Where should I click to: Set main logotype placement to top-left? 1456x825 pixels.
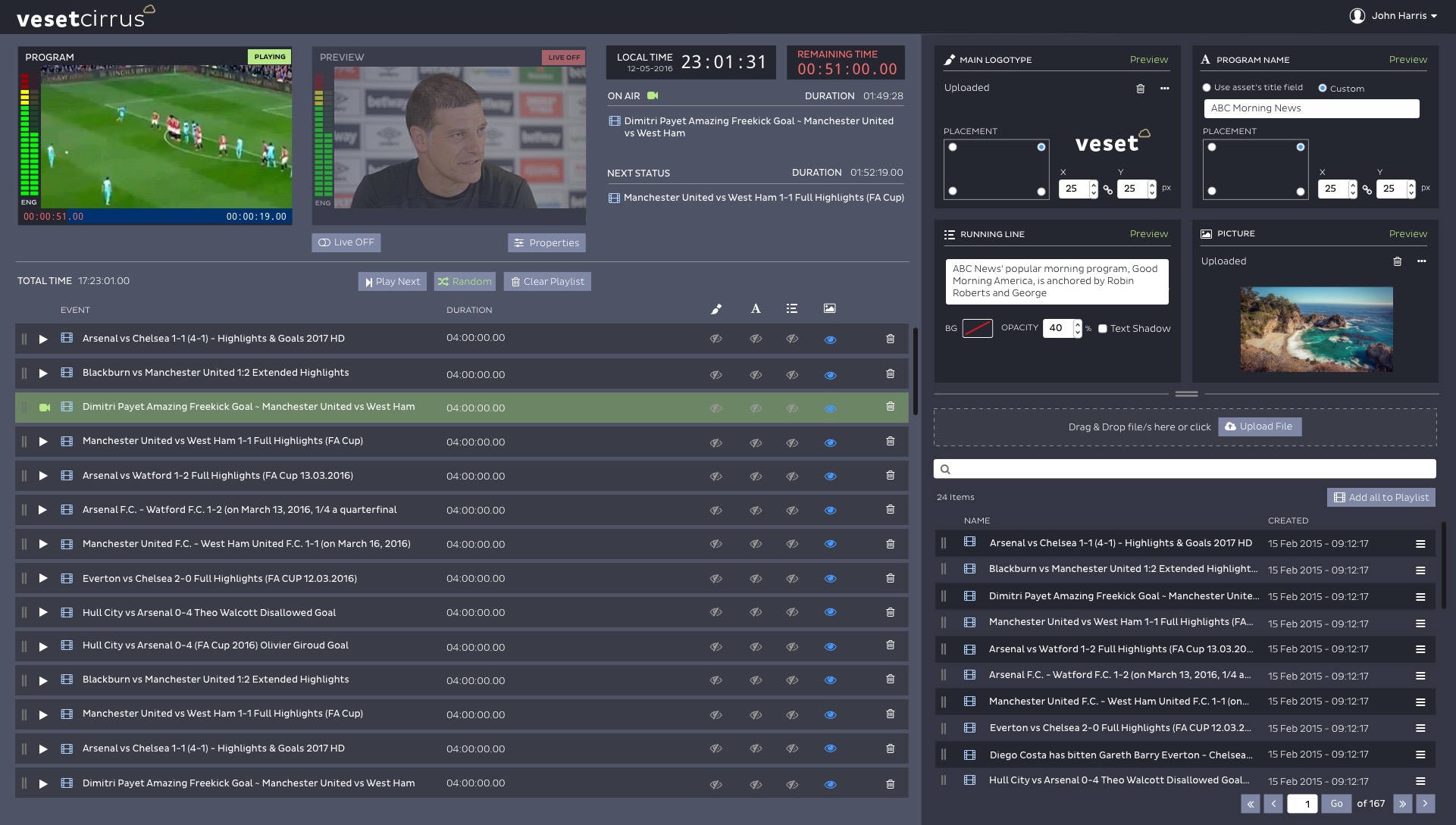pos(953,148)
